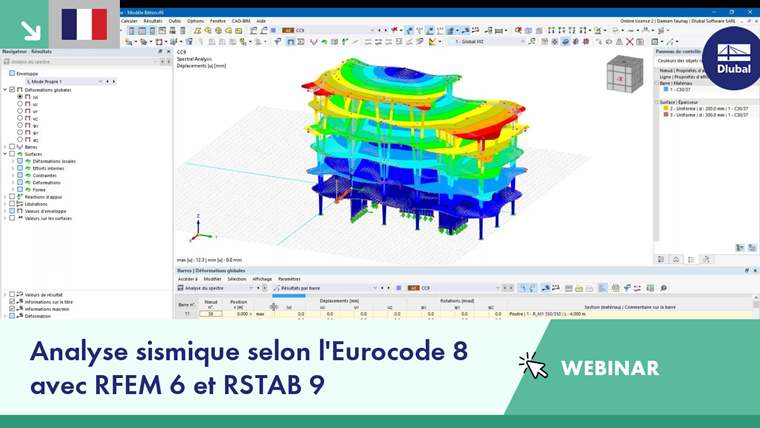Screen dimensions: 760x428
Task: Go to next mode with arrow beside Mode Propre
Action: click(114, 81)
